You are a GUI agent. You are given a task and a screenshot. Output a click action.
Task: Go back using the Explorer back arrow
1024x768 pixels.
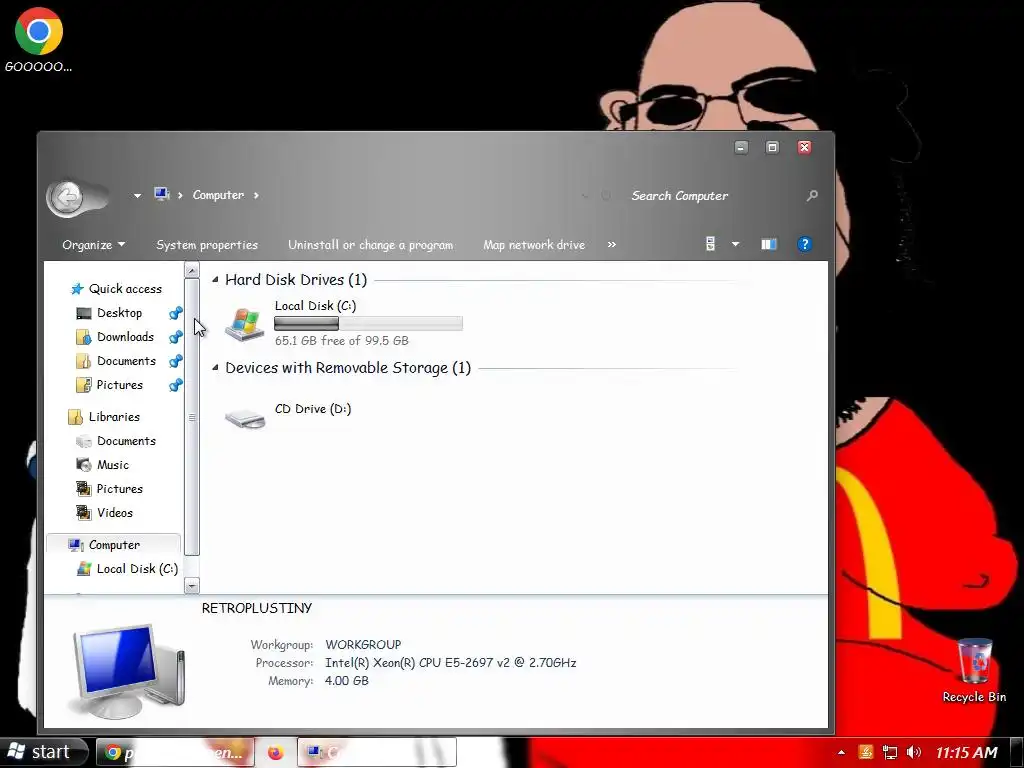67,196
